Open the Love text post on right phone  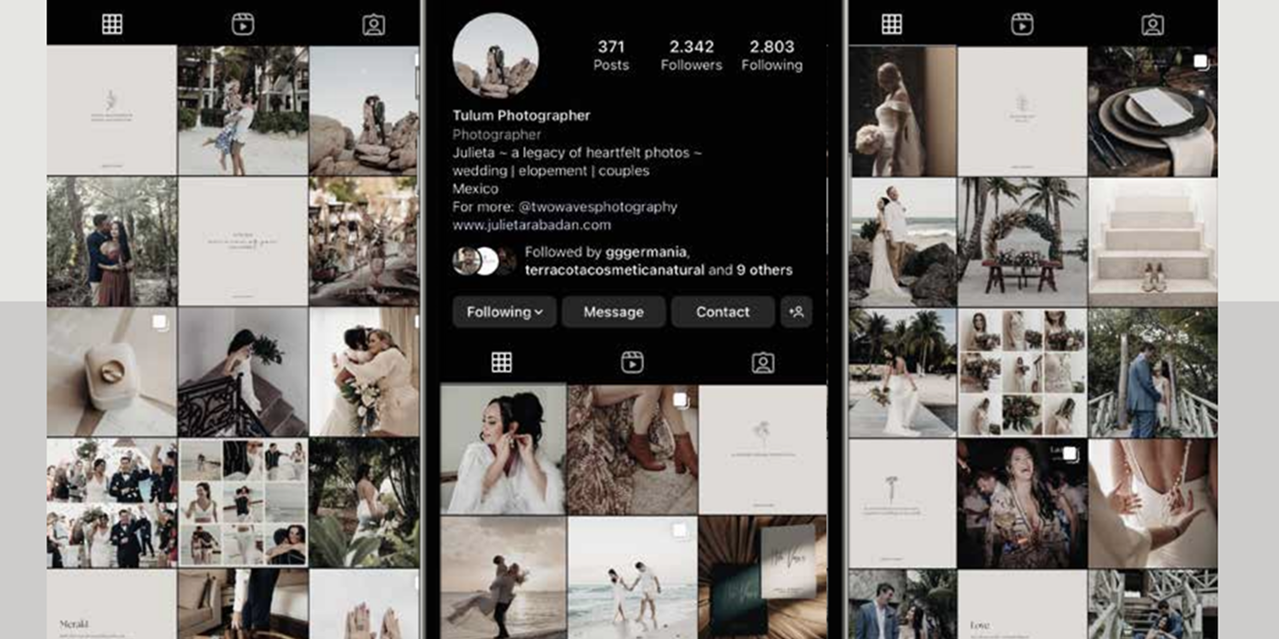tap(1022, 605)
